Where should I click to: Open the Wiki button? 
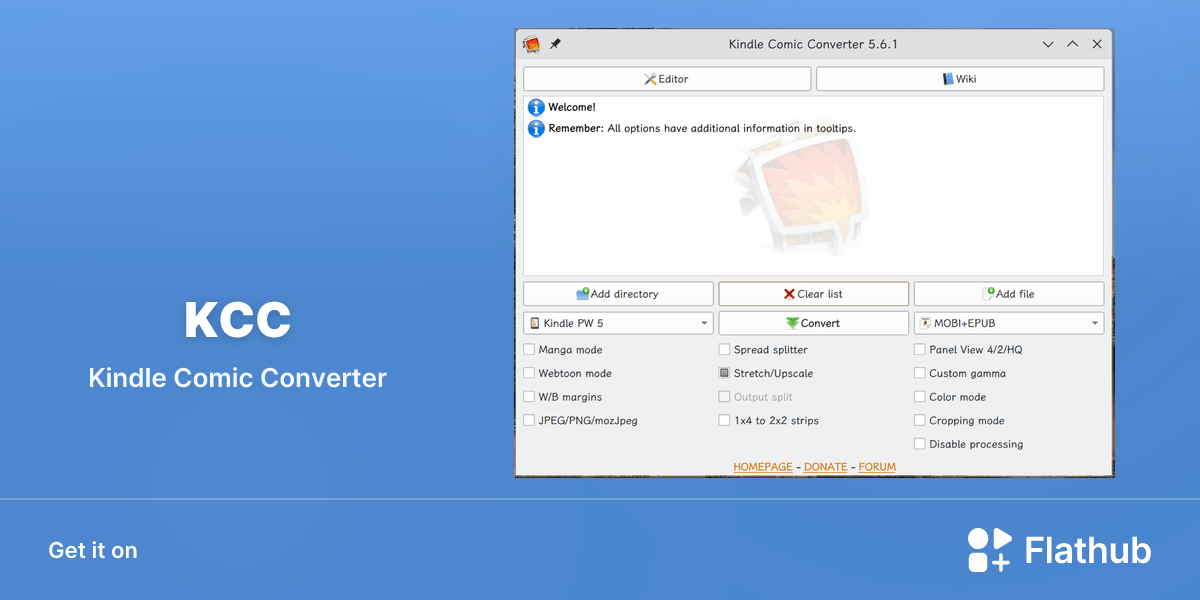click(960, 79)
